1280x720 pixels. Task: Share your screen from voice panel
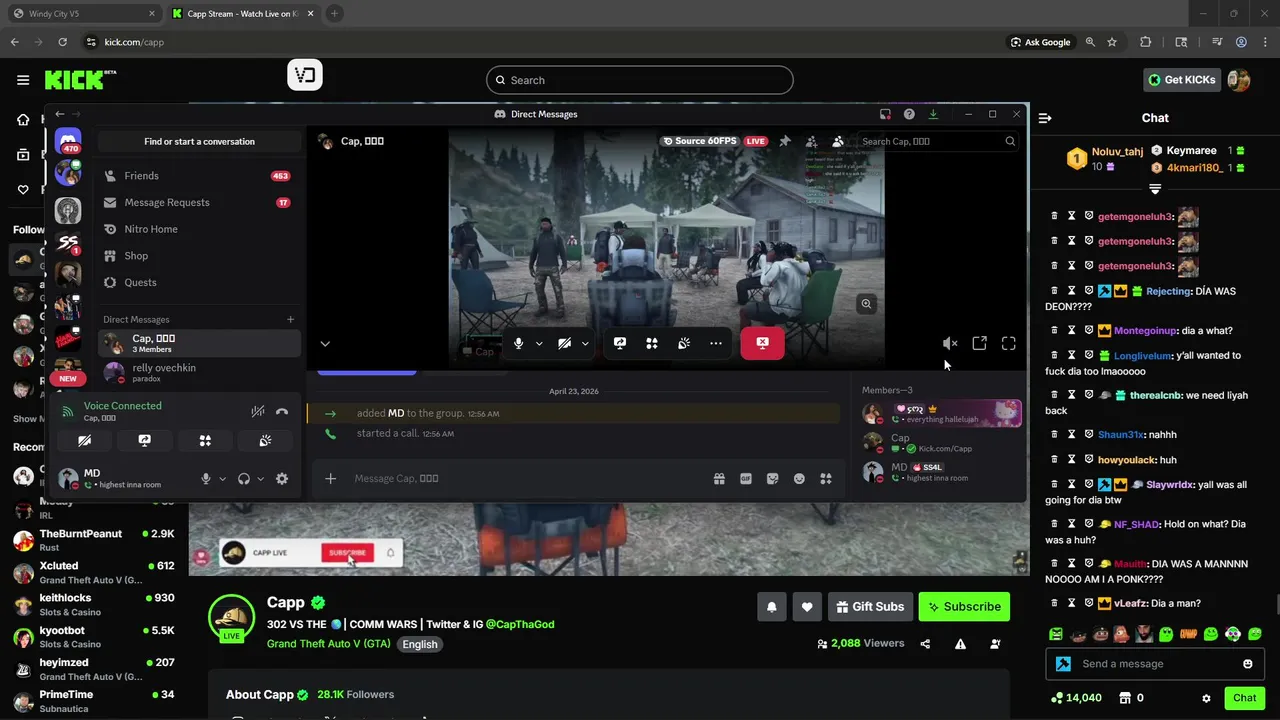[144, 440]
